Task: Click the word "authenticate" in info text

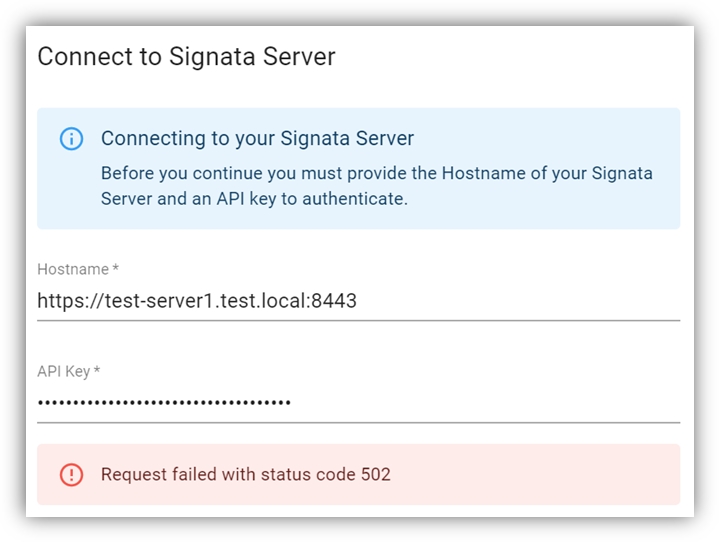Action: coord(350,198)
